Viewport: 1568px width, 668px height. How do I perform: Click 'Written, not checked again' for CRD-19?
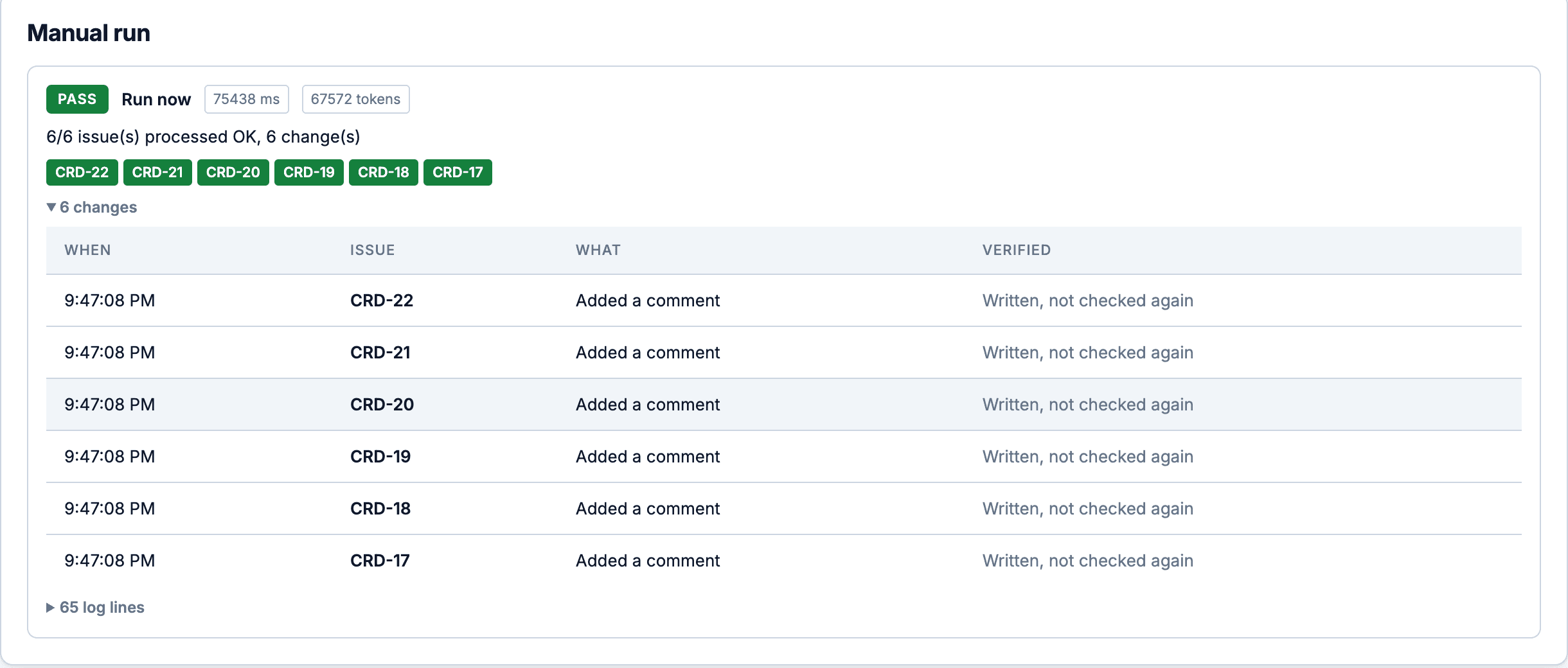click(x=1088, y=457)
